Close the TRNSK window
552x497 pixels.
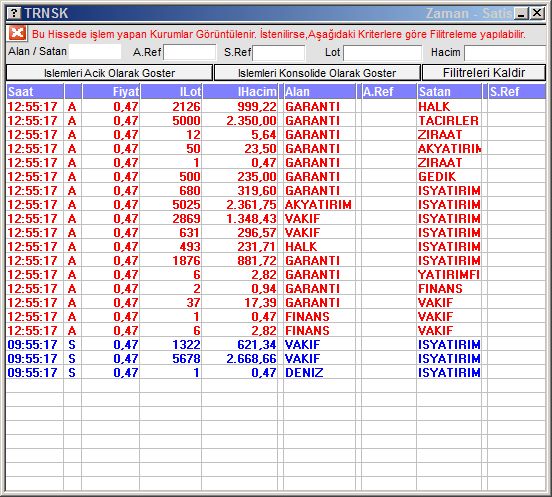coord(537,13)
